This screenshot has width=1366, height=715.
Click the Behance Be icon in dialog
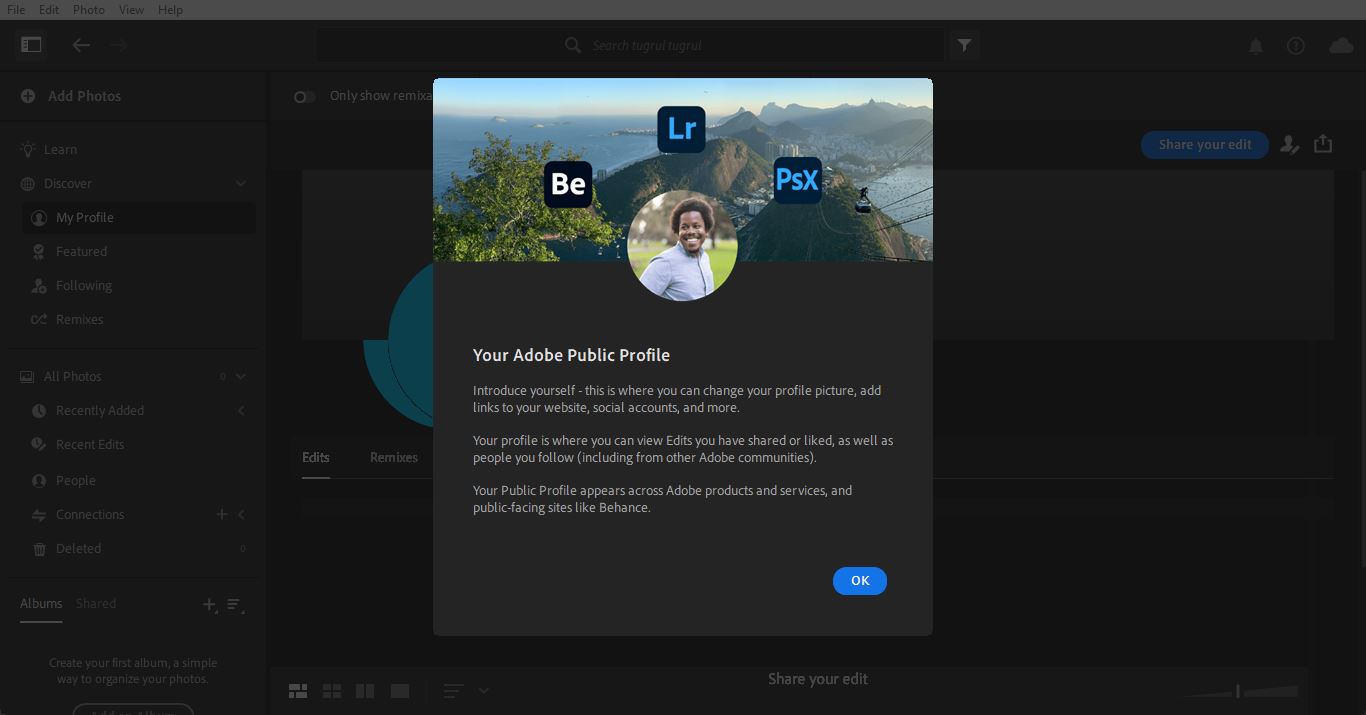click(568, 184)
